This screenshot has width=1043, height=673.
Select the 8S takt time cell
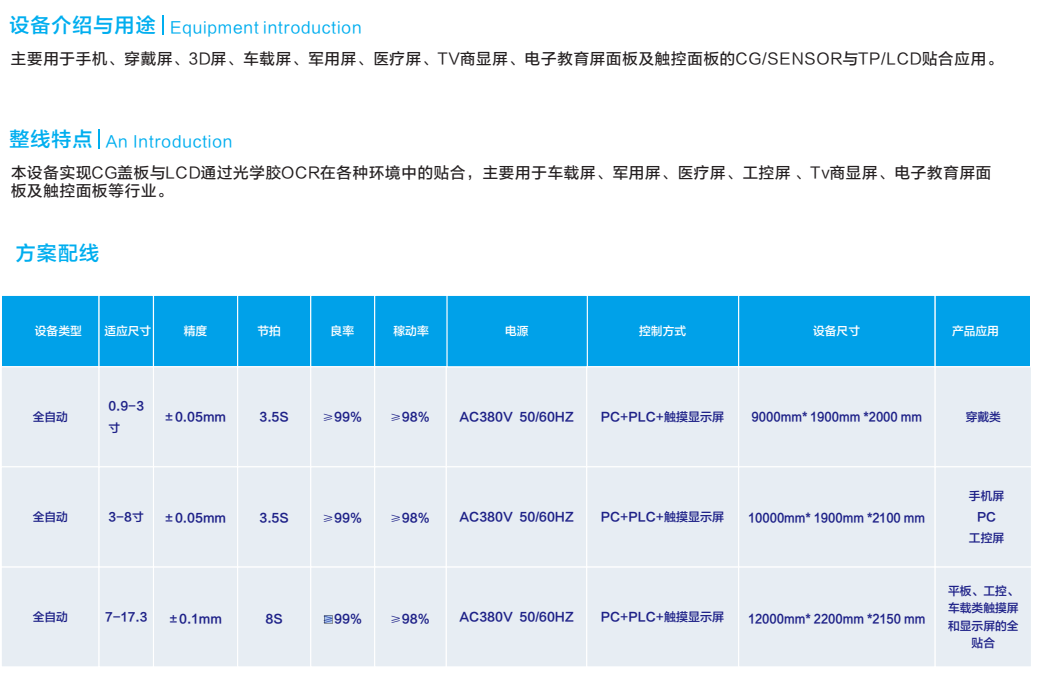pyautogui.click(x=273, y=619)
